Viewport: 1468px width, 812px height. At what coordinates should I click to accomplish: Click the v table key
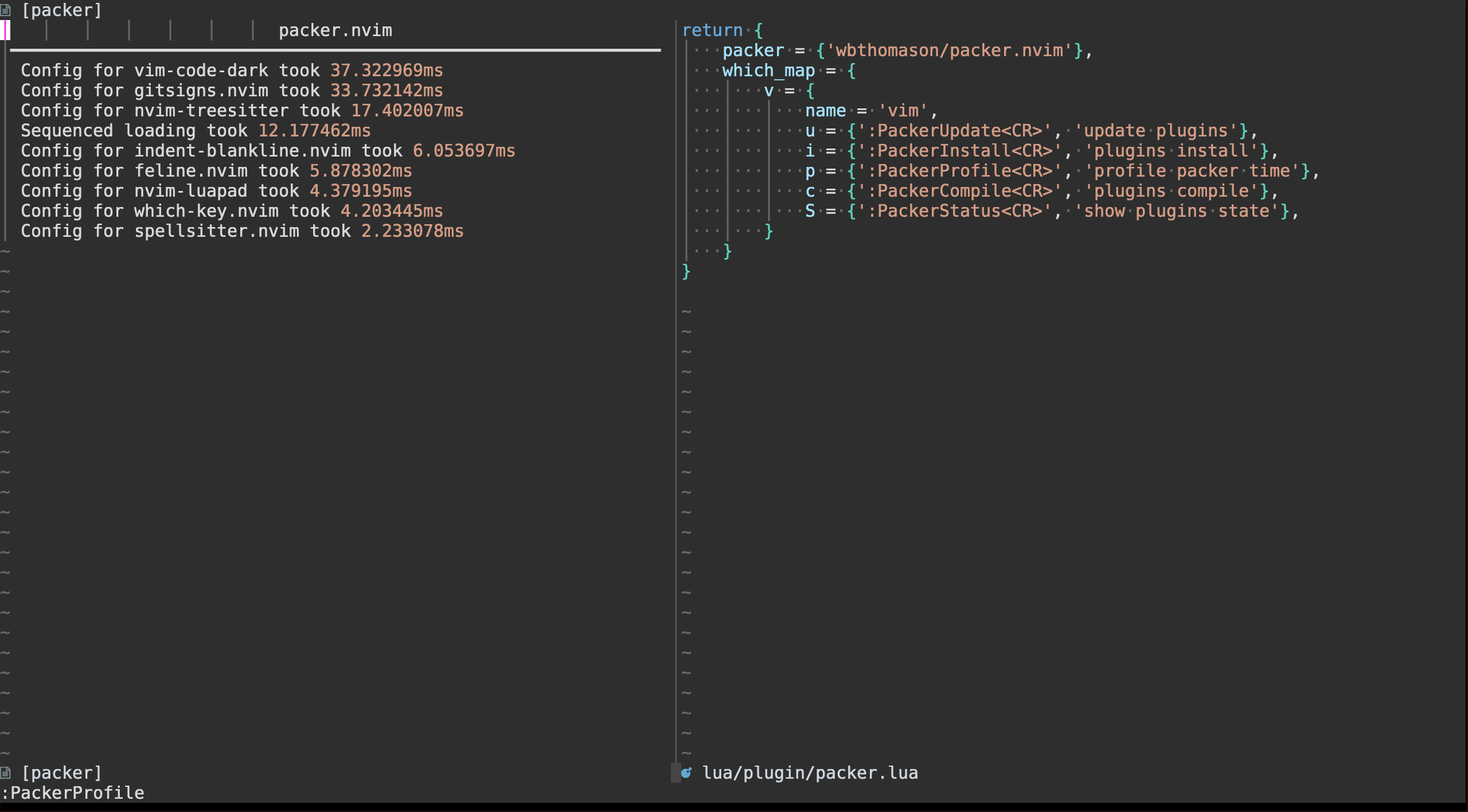(769, 91)
